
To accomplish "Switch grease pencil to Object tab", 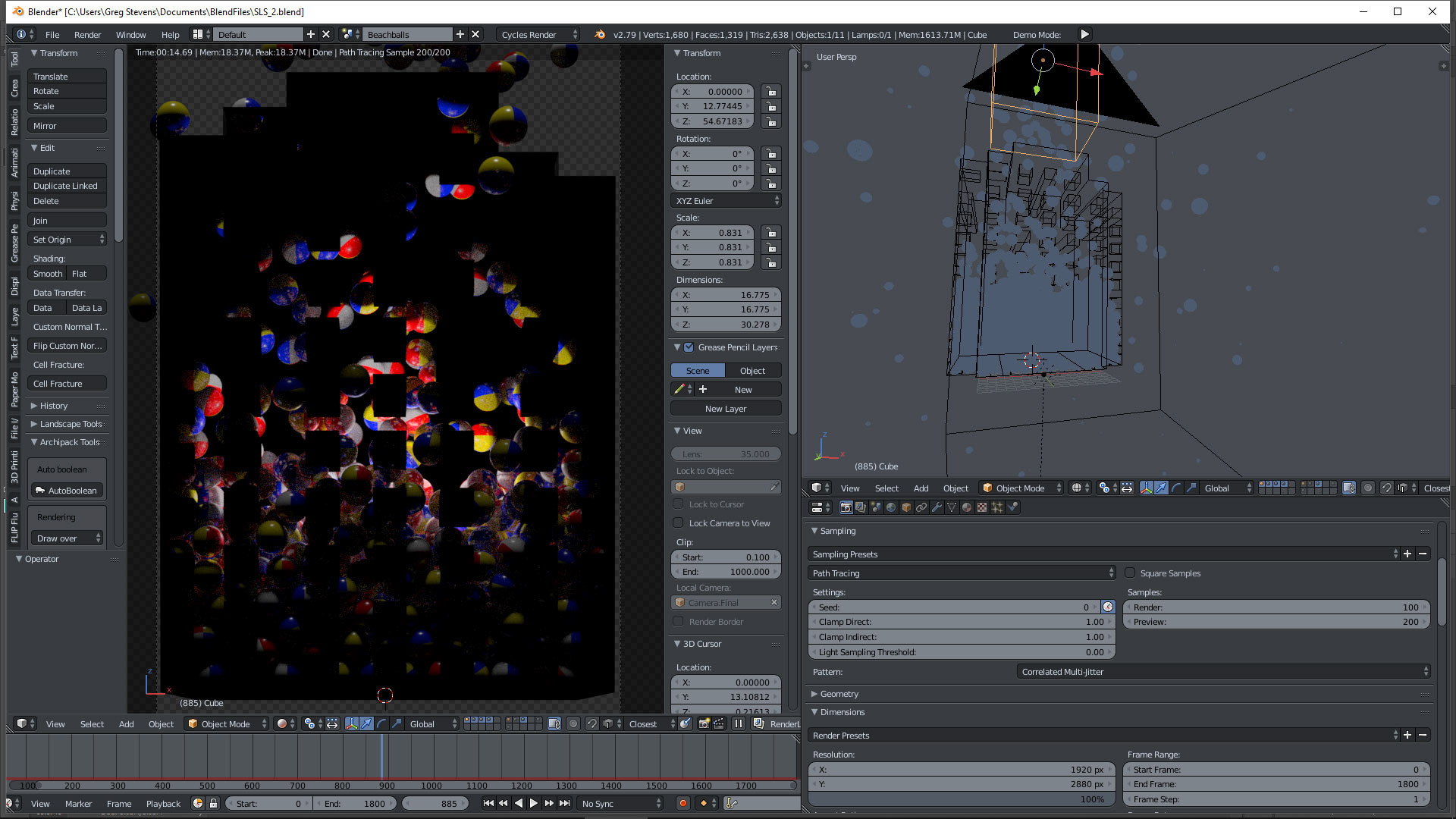I will (x=752, y=371).
